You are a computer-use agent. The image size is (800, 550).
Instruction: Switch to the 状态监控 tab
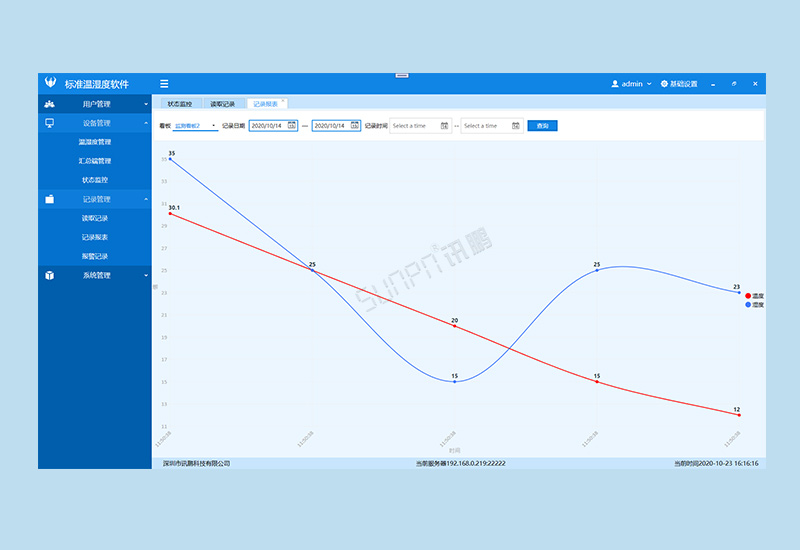click(x=180, y=104)
